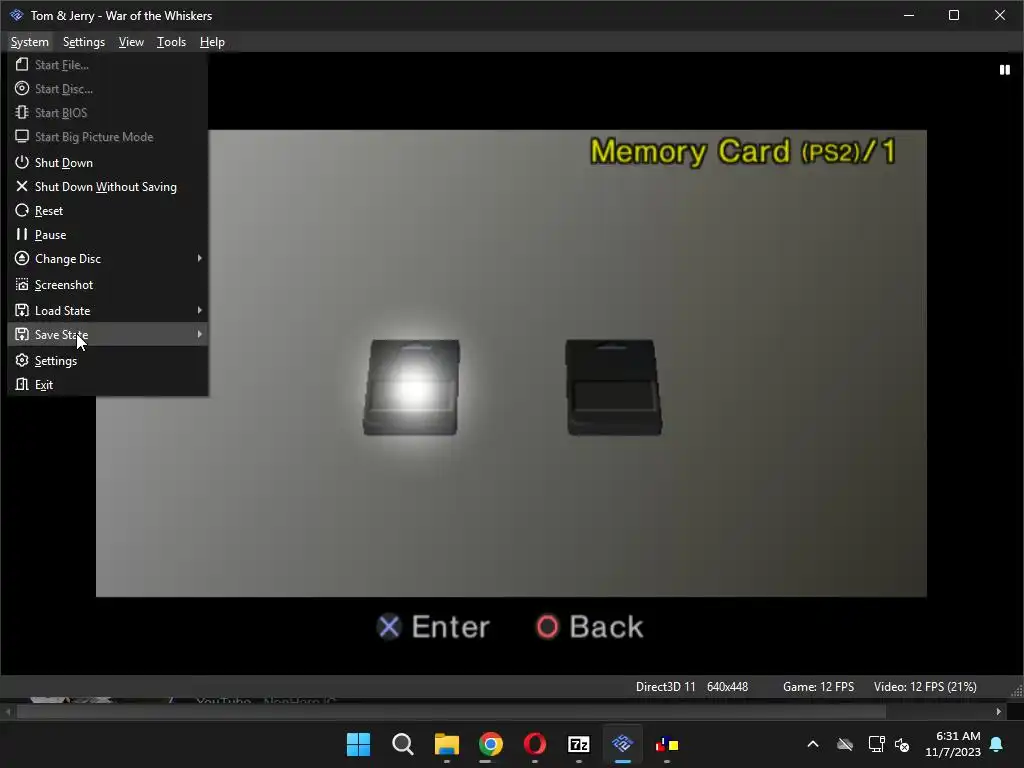Click the Reset circular arrow icon

pos(22,210)
